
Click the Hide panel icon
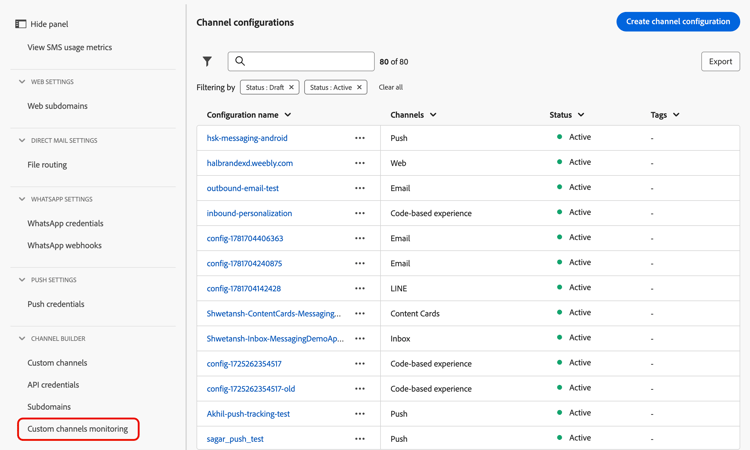[21, 24]
